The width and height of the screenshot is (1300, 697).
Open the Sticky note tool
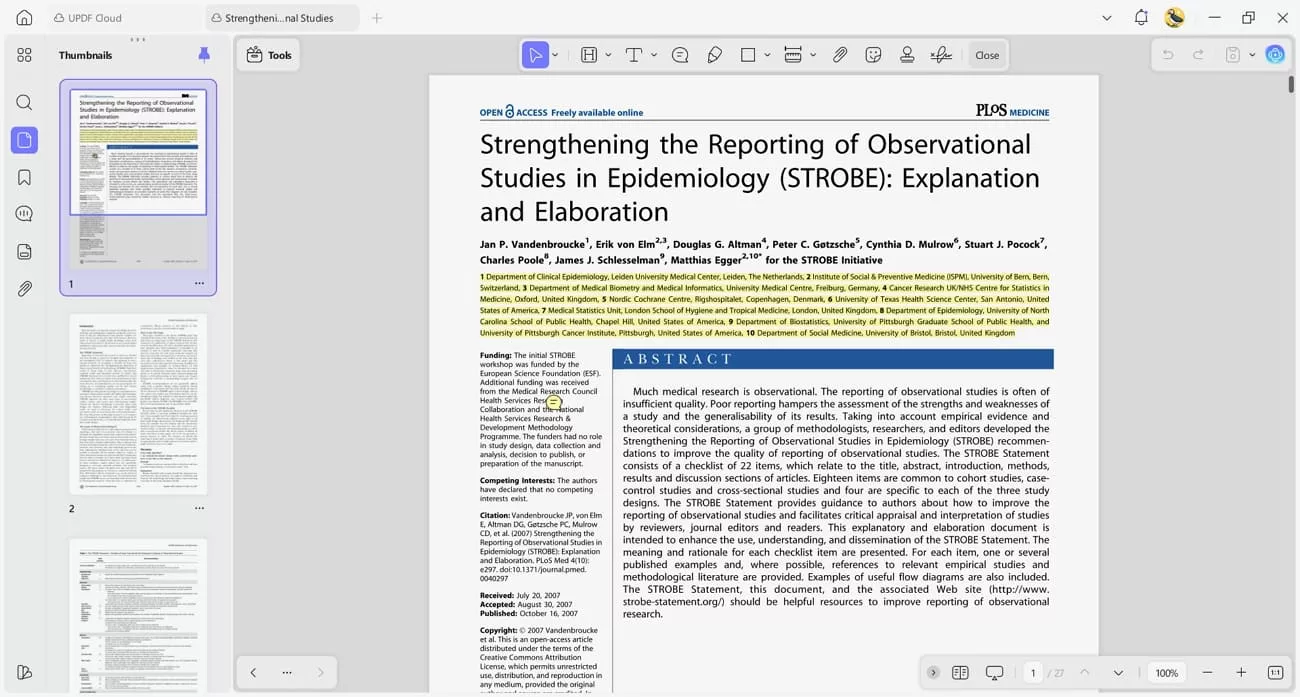pos(680,55)
